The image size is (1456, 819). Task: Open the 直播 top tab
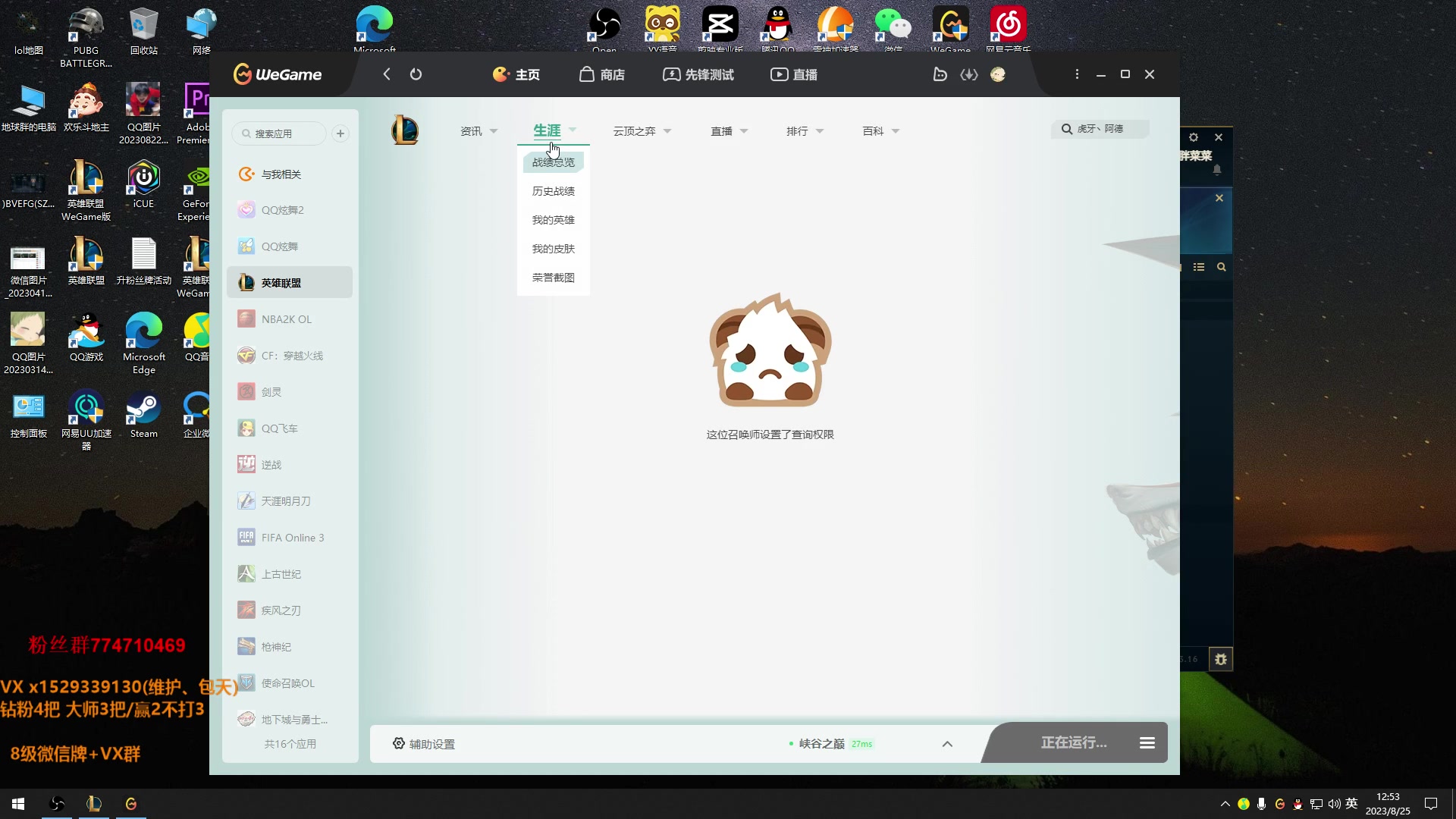coord(794,74)
